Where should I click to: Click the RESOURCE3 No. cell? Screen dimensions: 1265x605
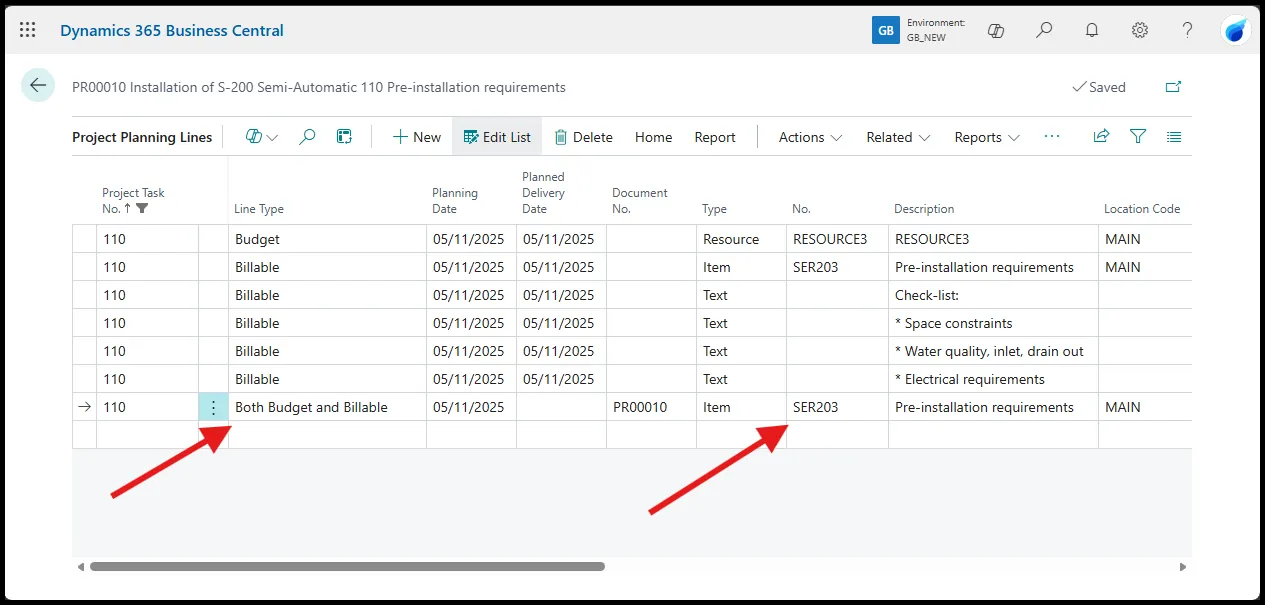click(x=838, y=239)
